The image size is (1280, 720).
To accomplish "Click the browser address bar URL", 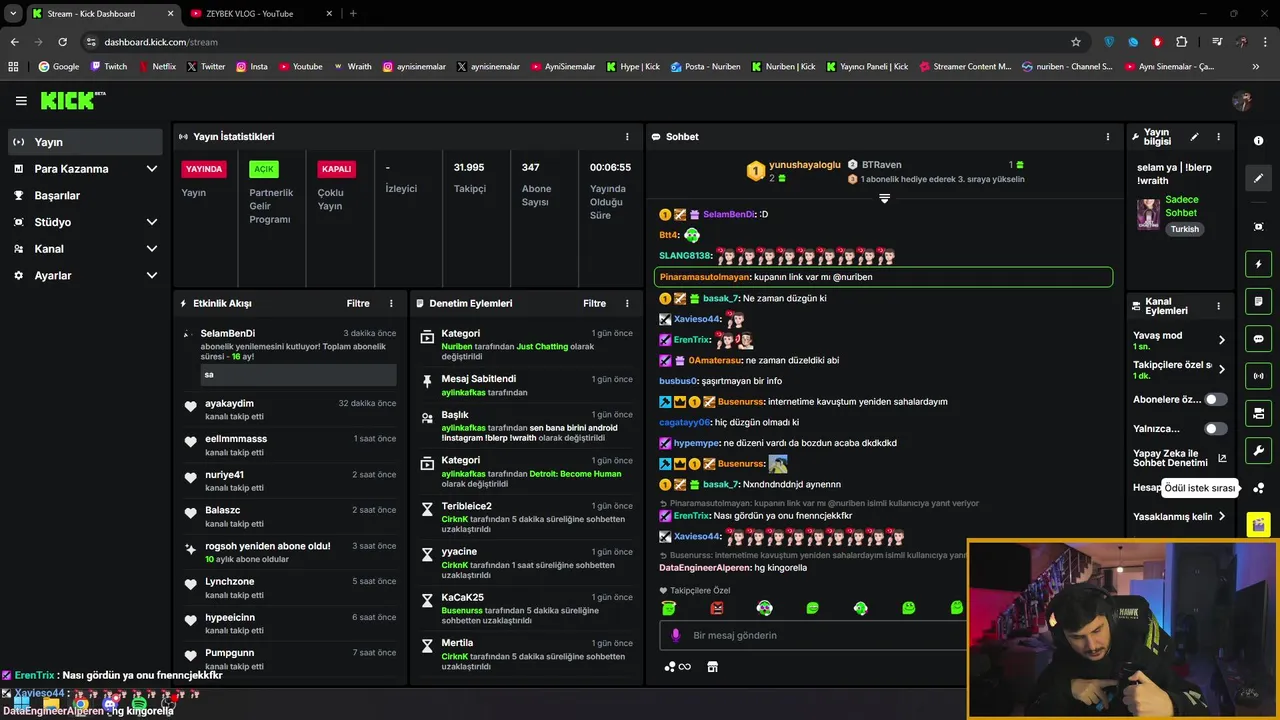I will [x=161, y=42].
